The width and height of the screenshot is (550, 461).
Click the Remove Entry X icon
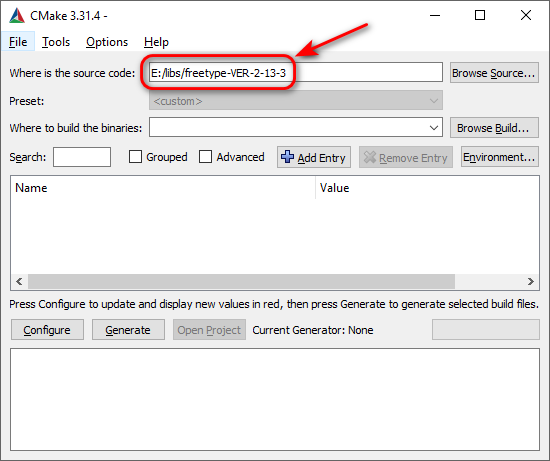[369, 157]
